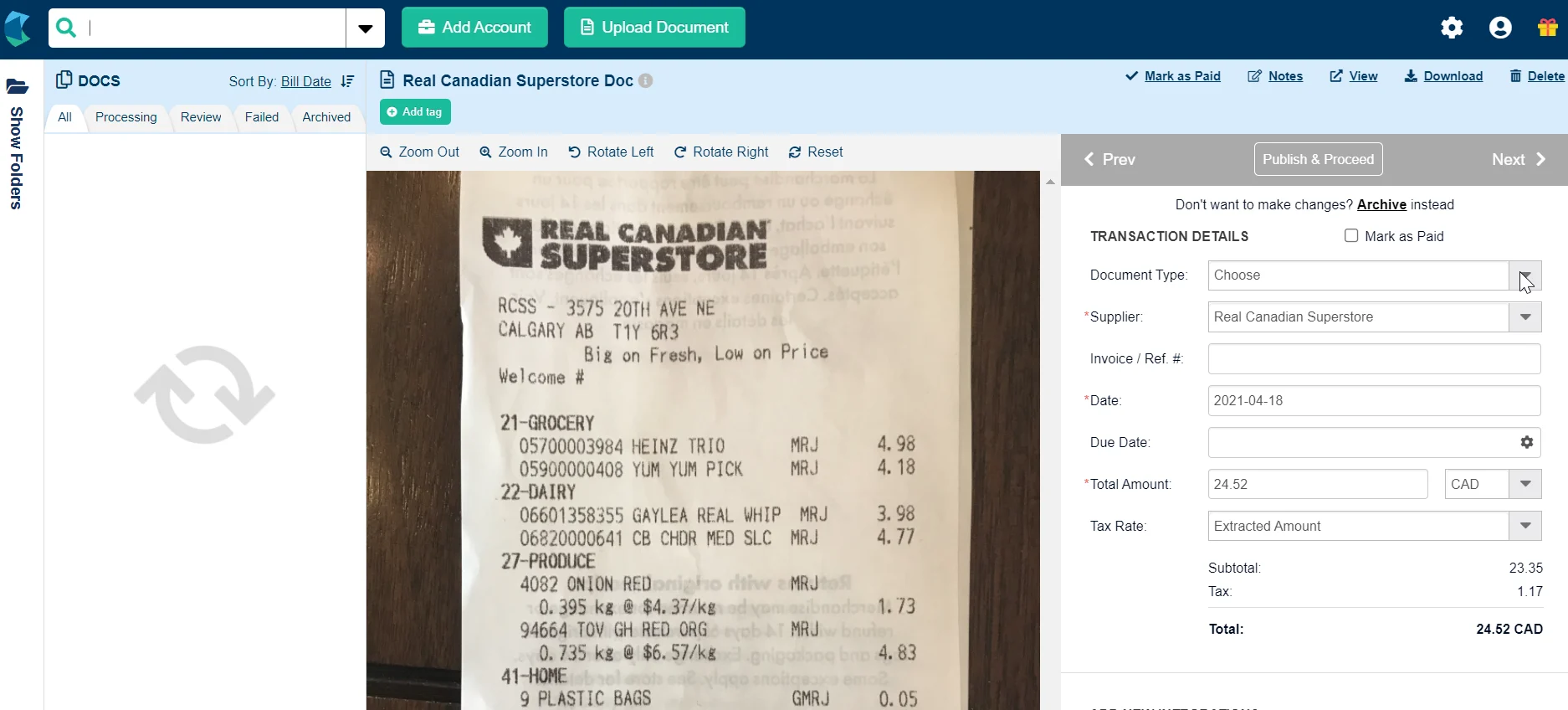Click the Upload Document button
1568x710 pixels.
click(654, 28)
